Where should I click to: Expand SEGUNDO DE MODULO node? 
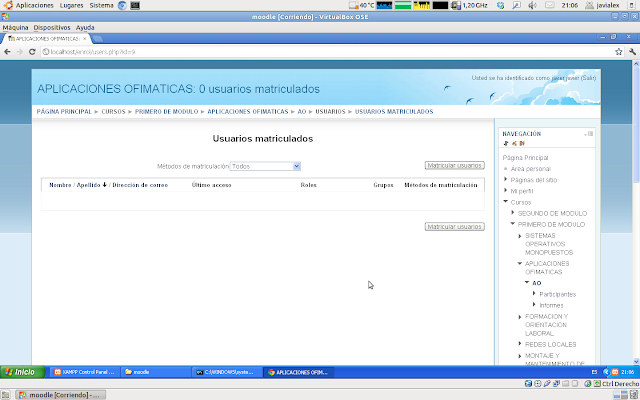click(513, 213)
